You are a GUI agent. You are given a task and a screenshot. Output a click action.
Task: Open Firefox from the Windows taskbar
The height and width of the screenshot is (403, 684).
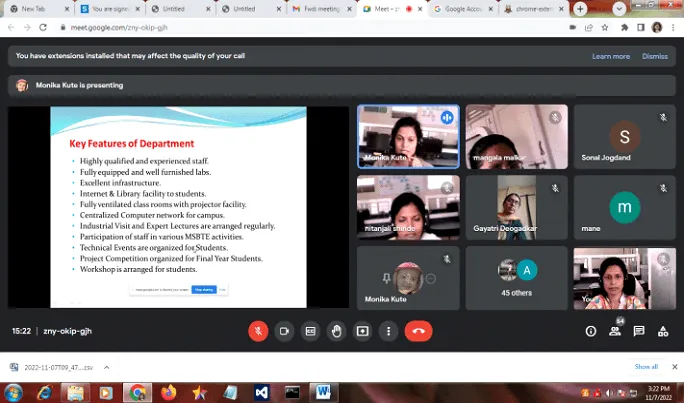pyautogui.click(x=168, y=393)
